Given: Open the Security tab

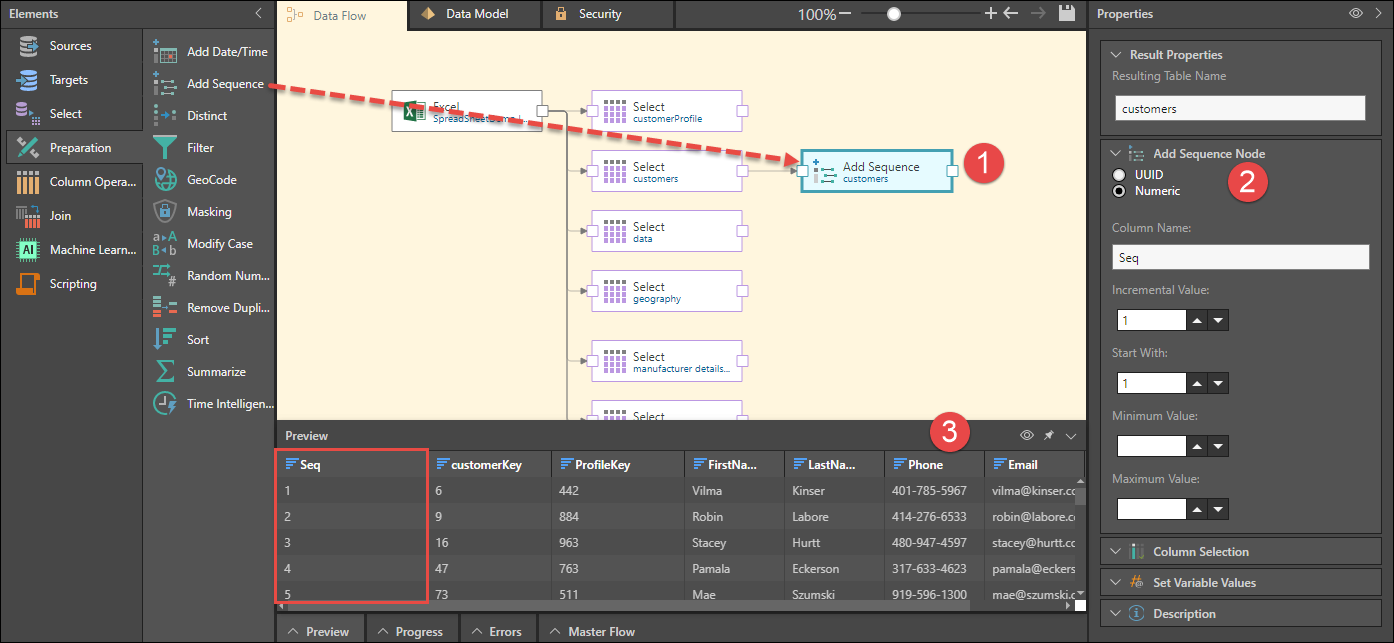Looking at the screenshot, I should coord(589,14).
